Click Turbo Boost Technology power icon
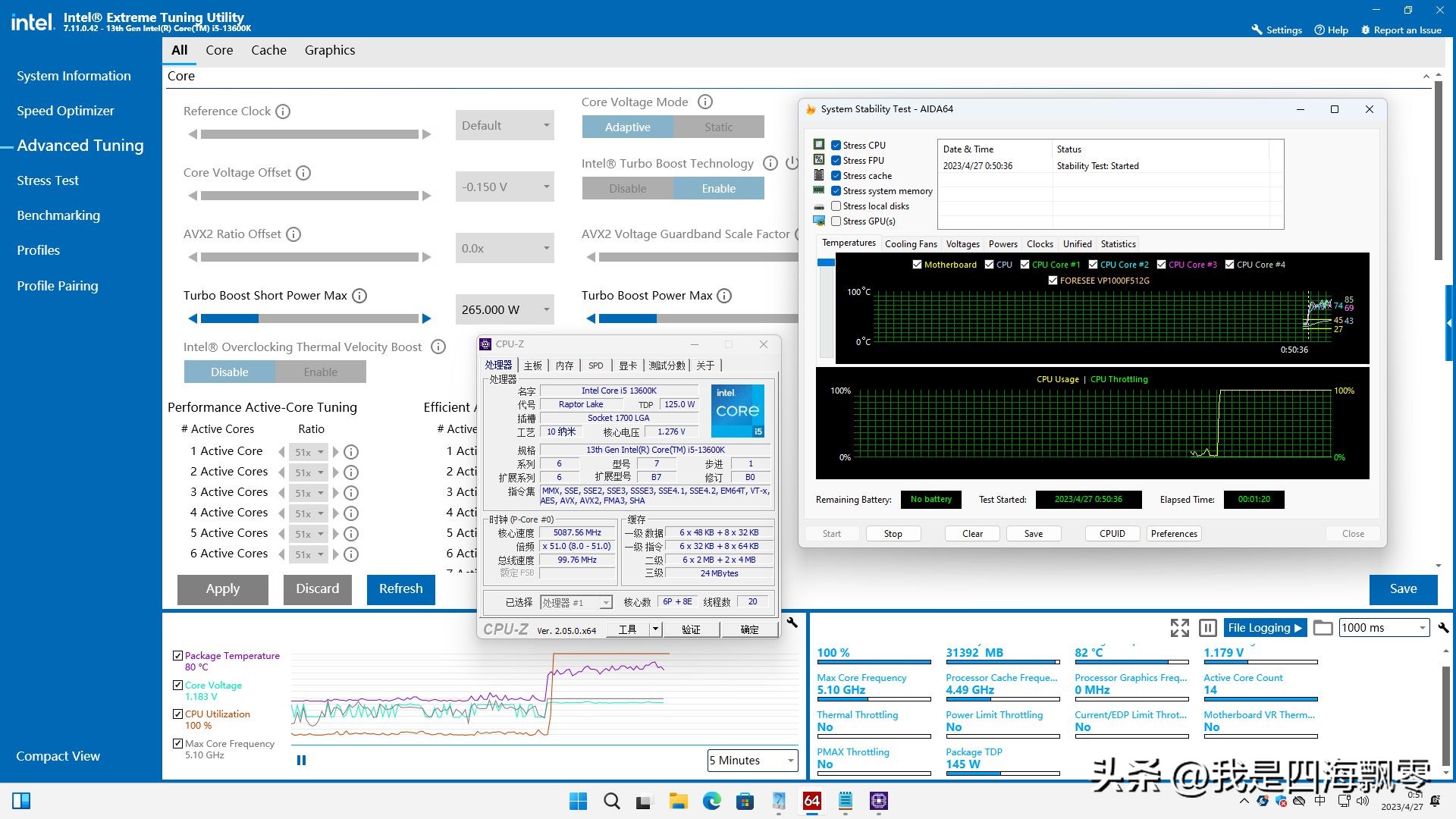 tap(792, 163)
